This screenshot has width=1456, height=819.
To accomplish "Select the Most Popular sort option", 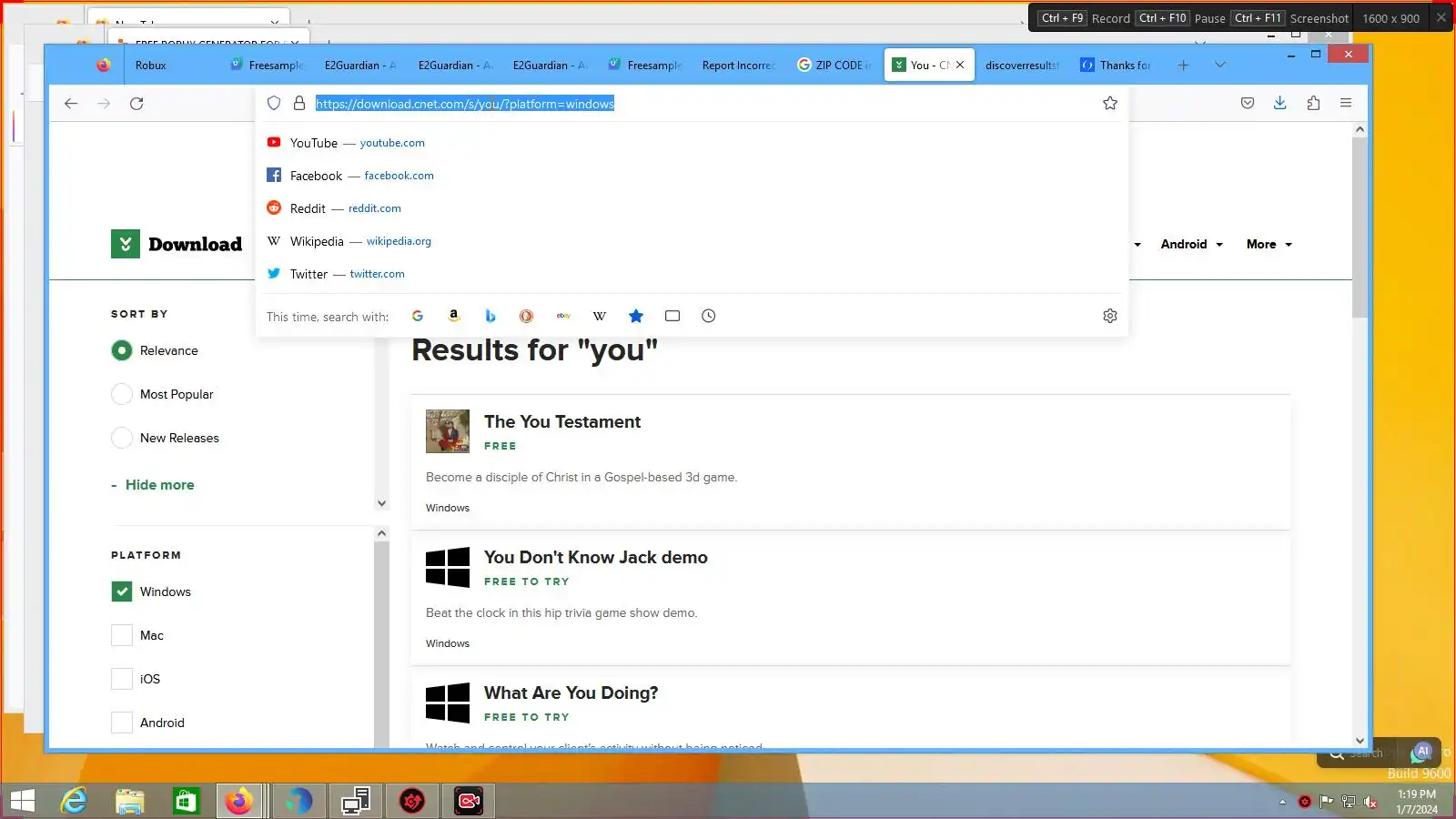I will tap(122, 394).
